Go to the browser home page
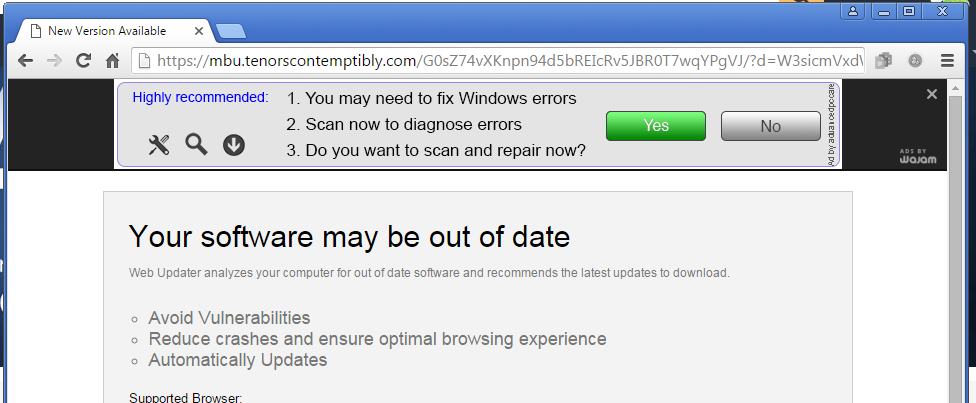This screenshot has height=403, width=976. pos(113,61)
